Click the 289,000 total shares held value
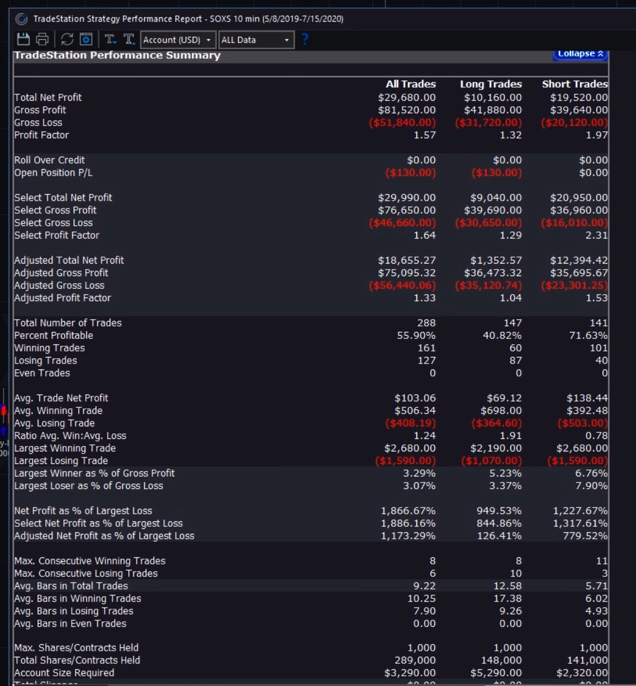The width and height of the screenshot is (636, 686). tap(417, 660)
